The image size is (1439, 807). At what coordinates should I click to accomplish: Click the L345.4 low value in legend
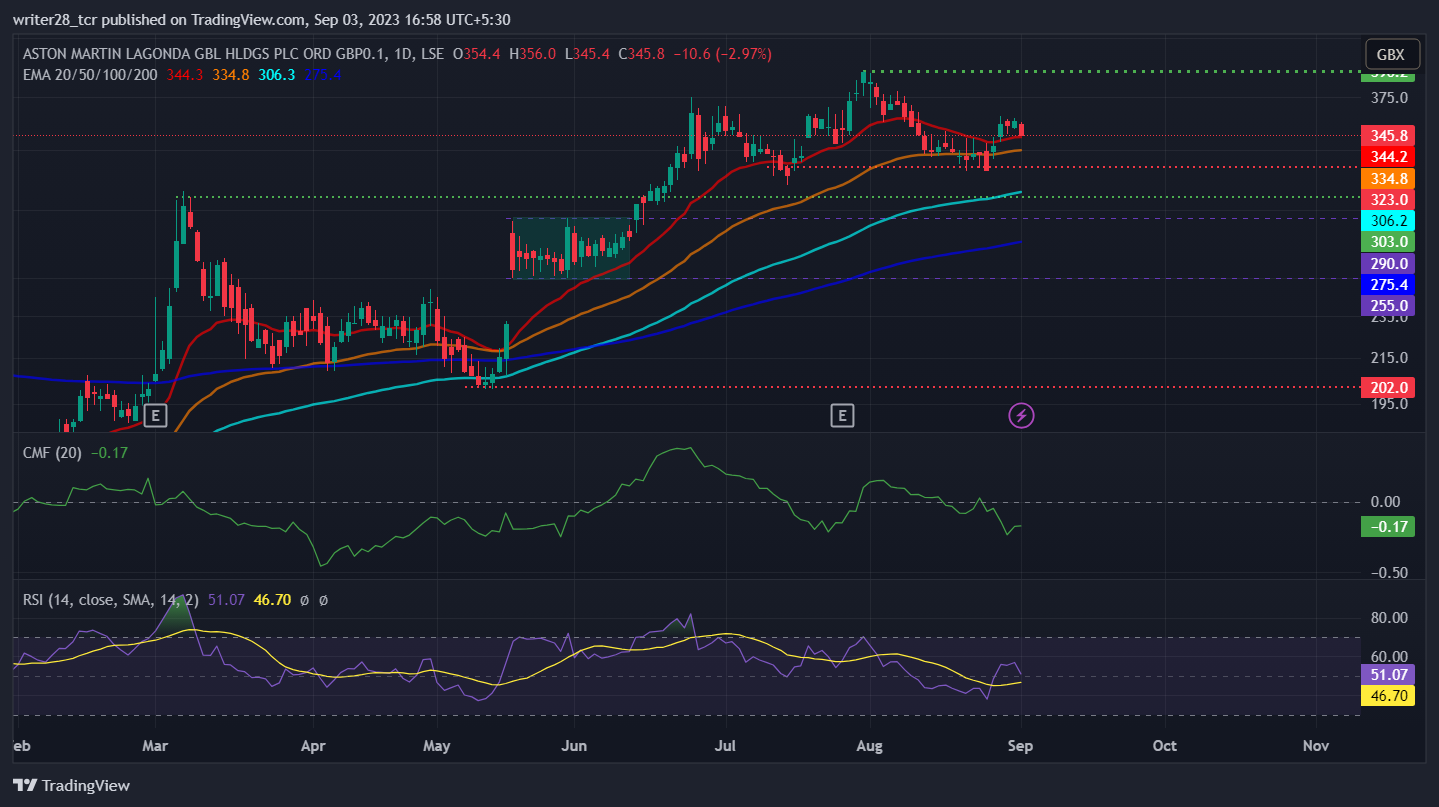(588, 54)
